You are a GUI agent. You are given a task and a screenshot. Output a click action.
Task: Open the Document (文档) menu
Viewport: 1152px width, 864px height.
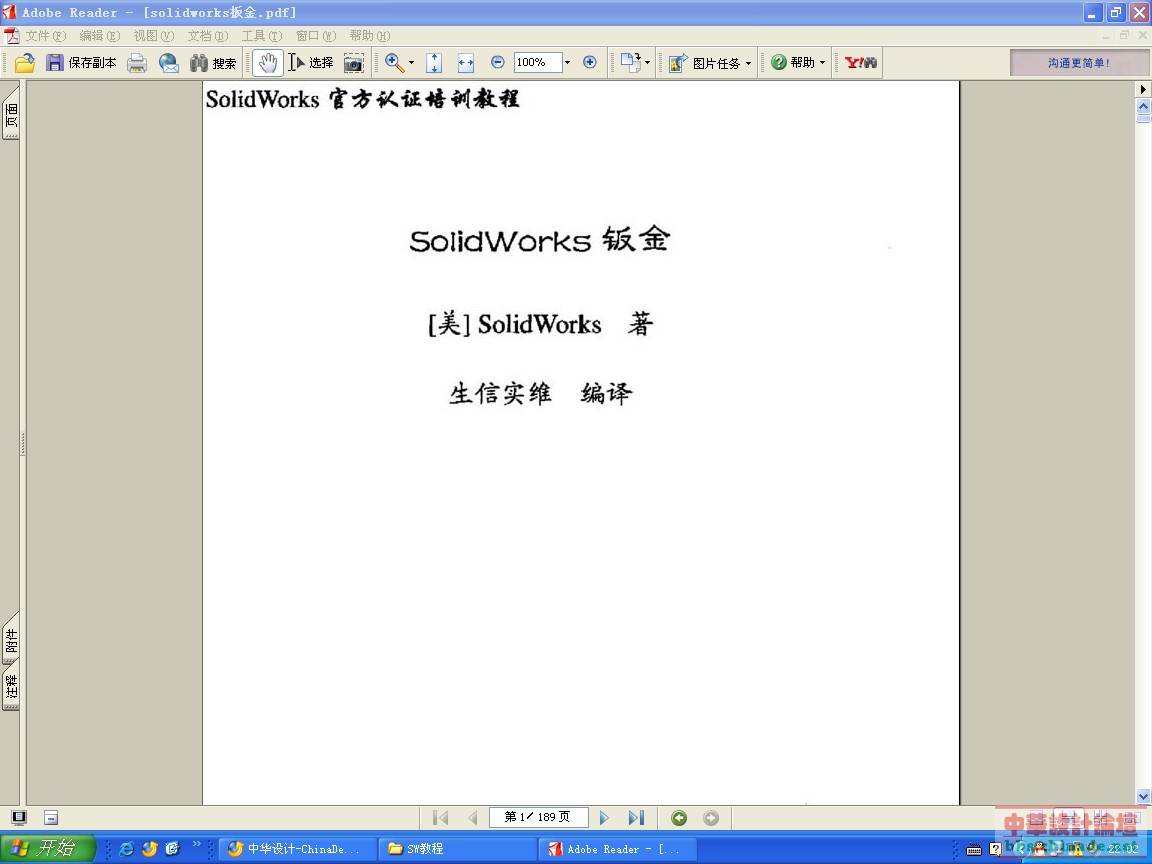coord(208,36)
